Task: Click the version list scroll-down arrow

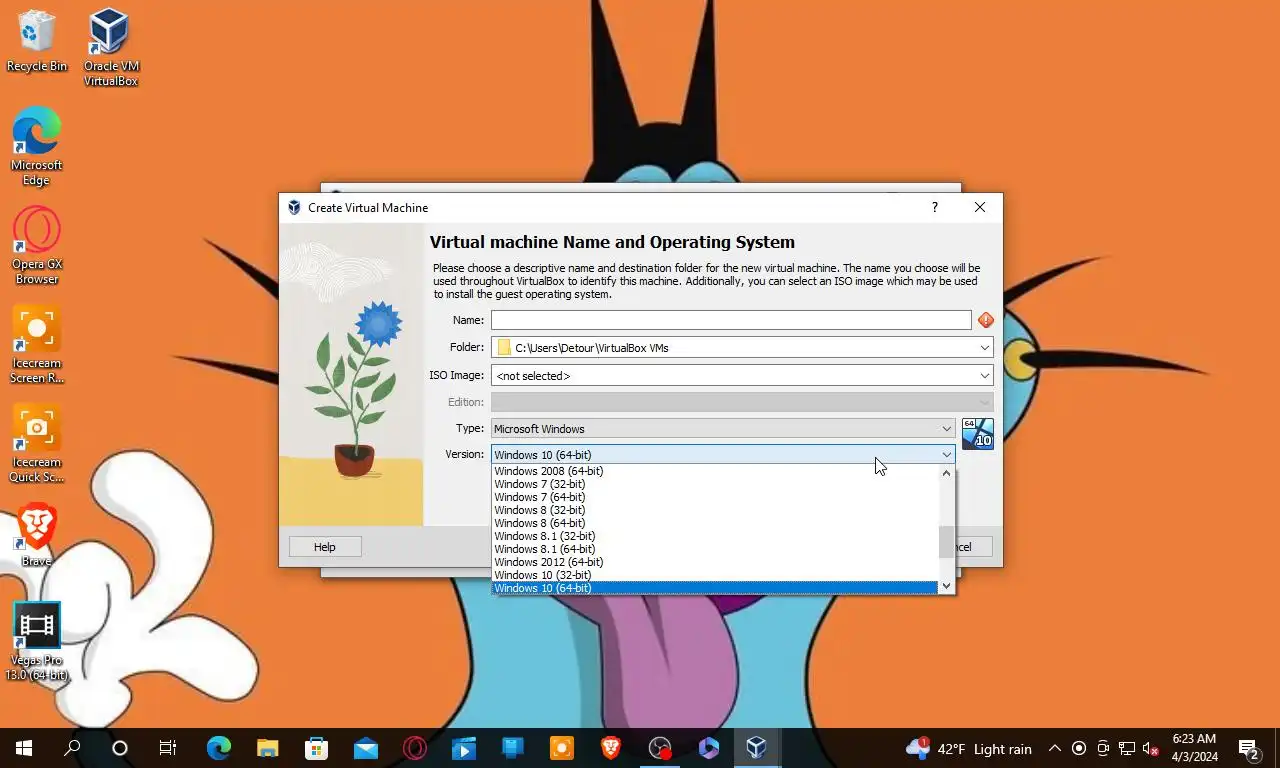Action: coord(946,586)
